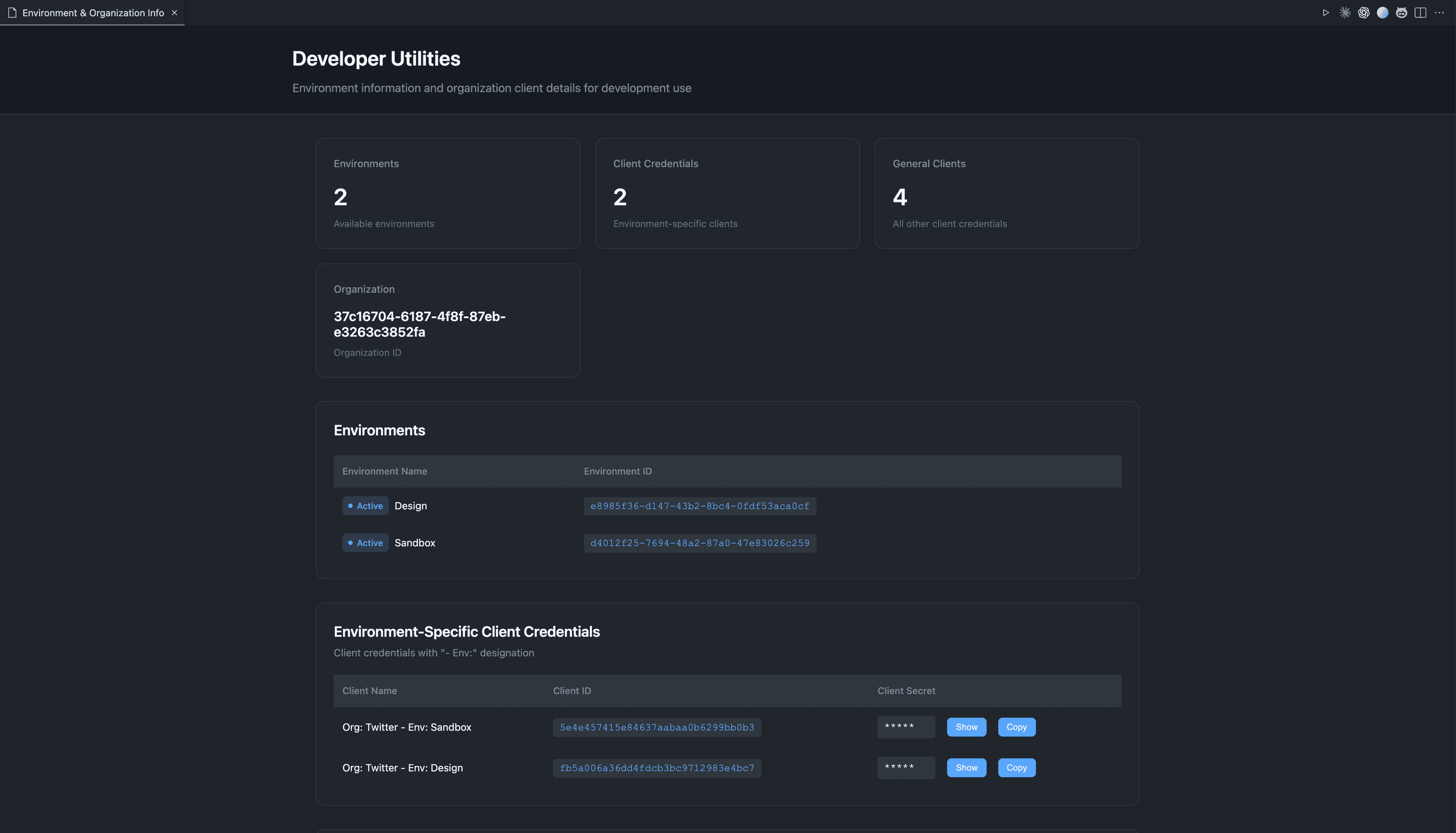
Task: Click the document icon on the open tab
Action: point(12,12)
